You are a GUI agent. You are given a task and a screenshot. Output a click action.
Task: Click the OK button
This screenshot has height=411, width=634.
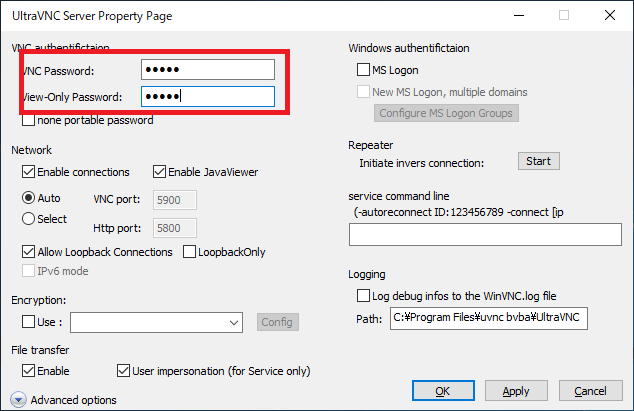(443, 391)
